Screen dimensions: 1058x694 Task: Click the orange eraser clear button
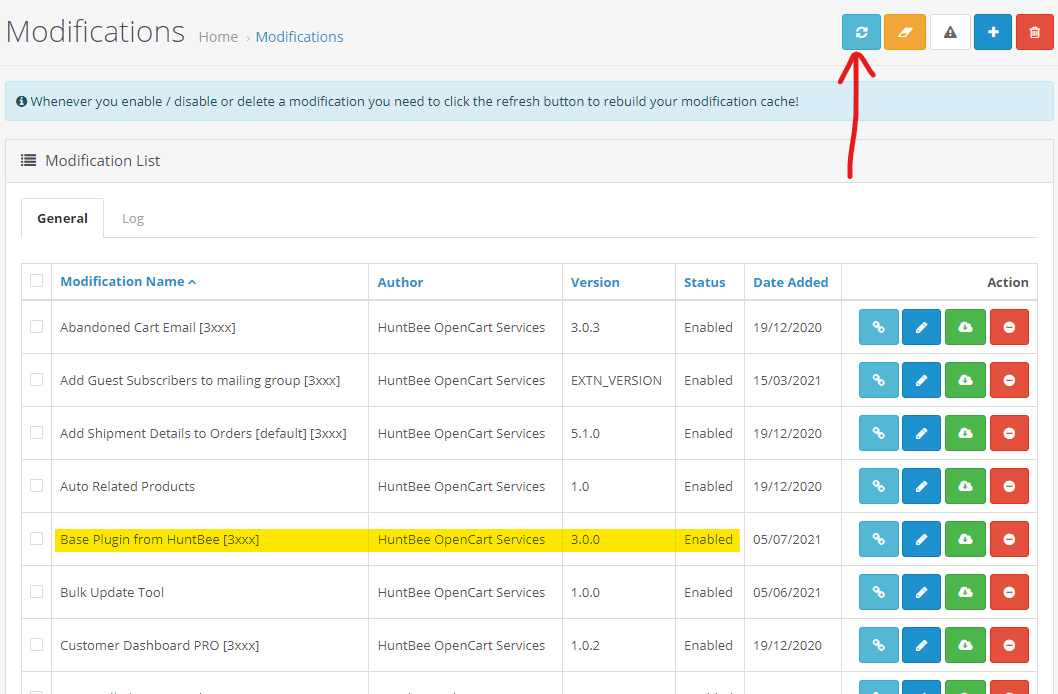pyautogui.click(x=905, y=32)
